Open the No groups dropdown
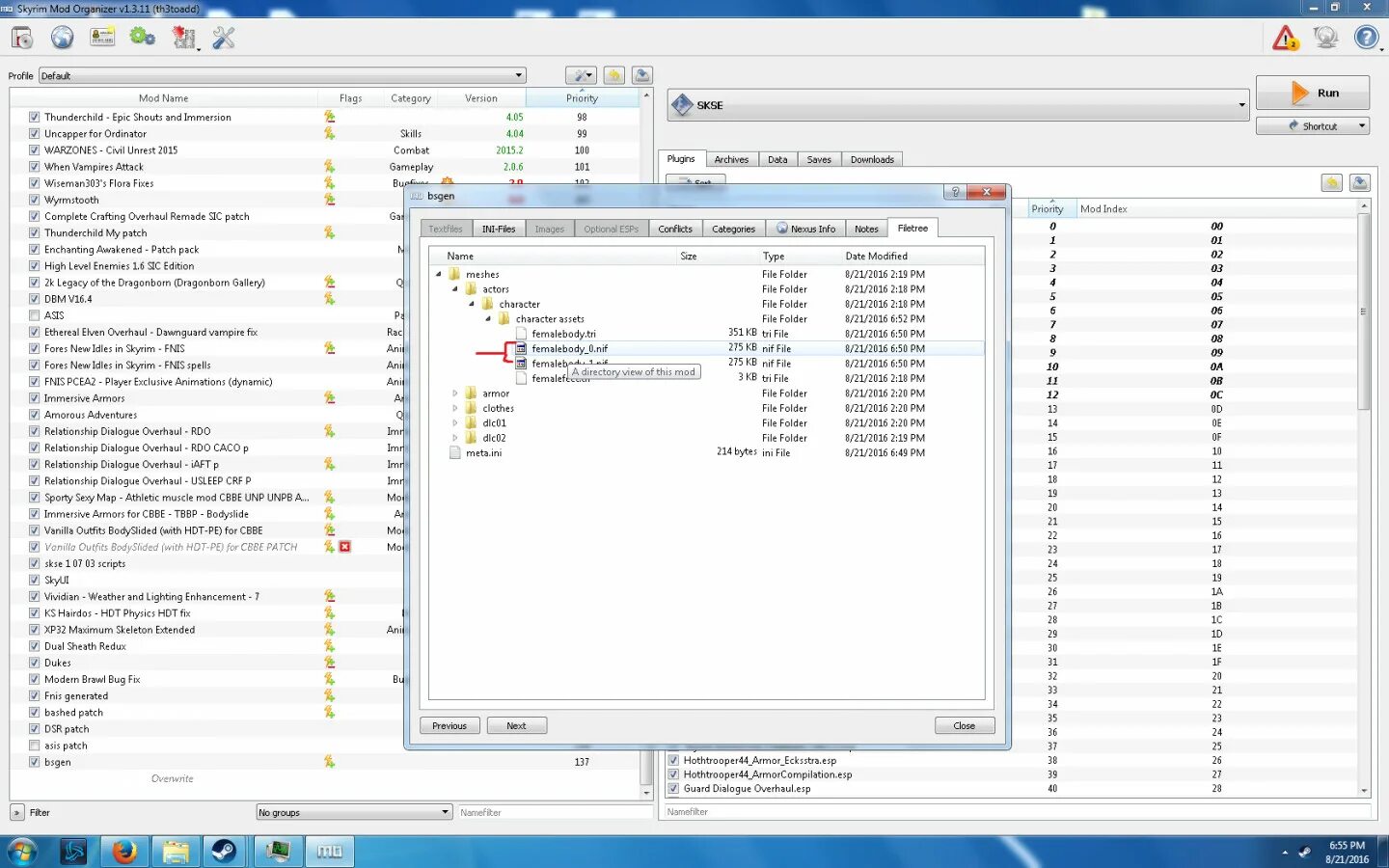 354,812
